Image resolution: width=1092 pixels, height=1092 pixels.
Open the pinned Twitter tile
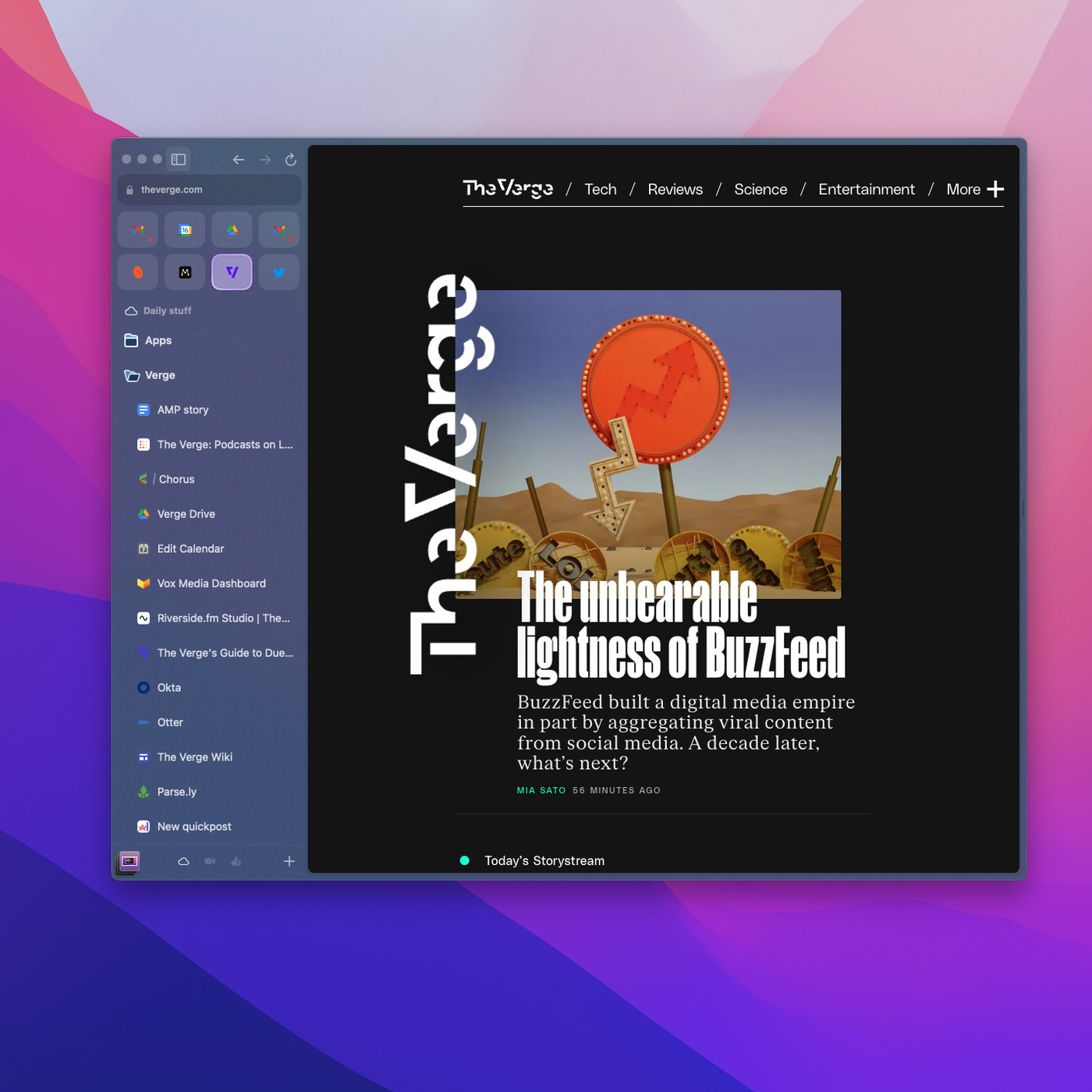coord(279,272)
